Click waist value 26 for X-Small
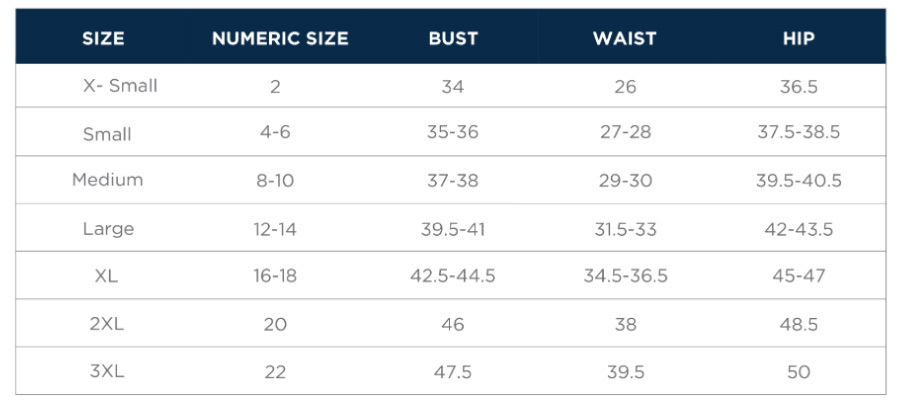The width and height of the screenshot is (900, 408). pos(625,87)
